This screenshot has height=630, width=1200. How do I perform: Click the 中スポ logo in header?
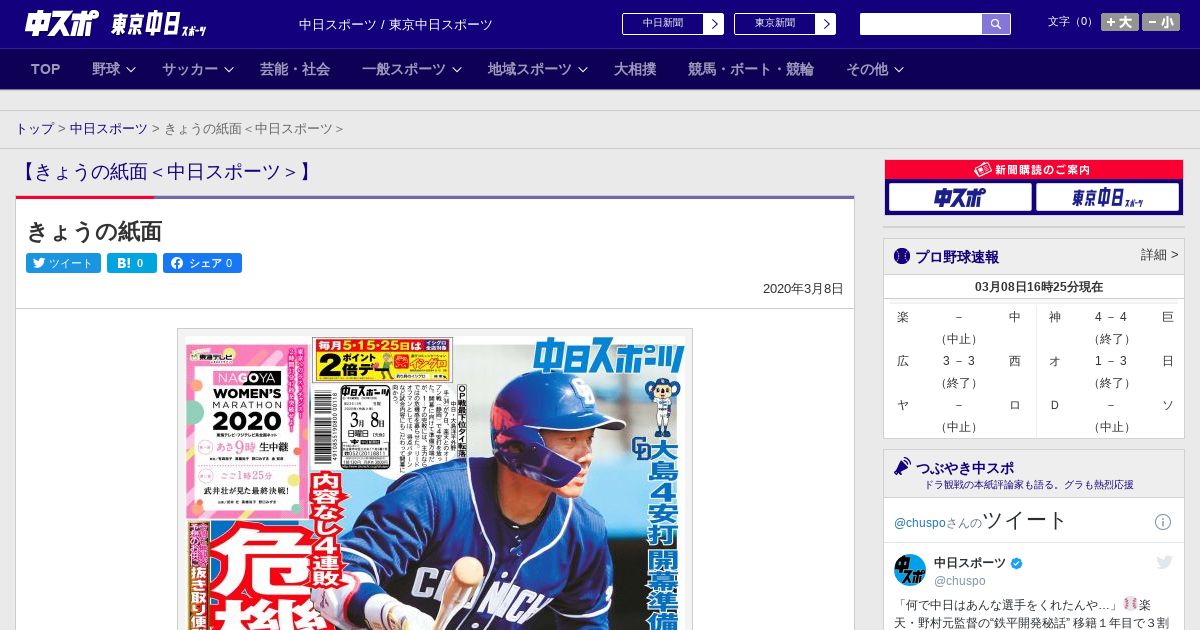pos(62,23)
